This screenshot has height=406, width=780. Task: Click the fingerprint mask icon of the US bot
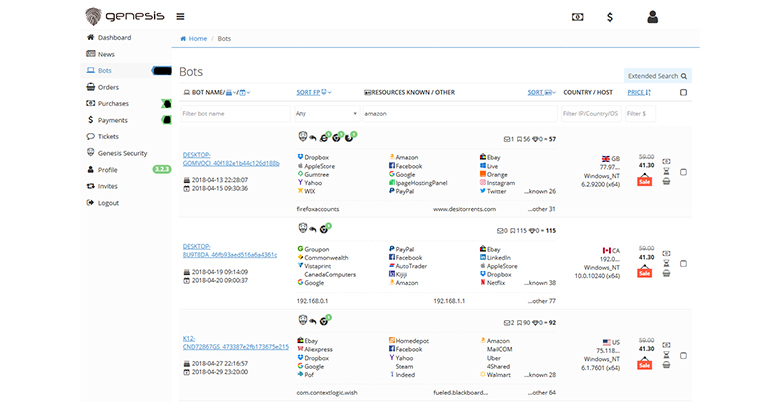tap(302, 319)
